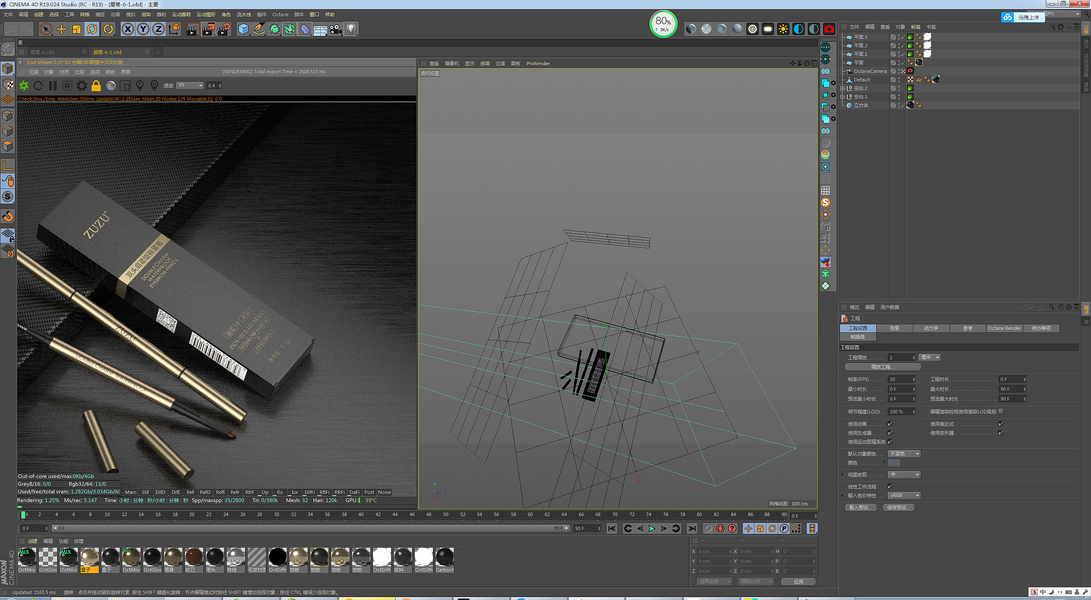Screen dimensions: 1091x600
Task: Click the 保存预设 save preset button
Action: 898,507
